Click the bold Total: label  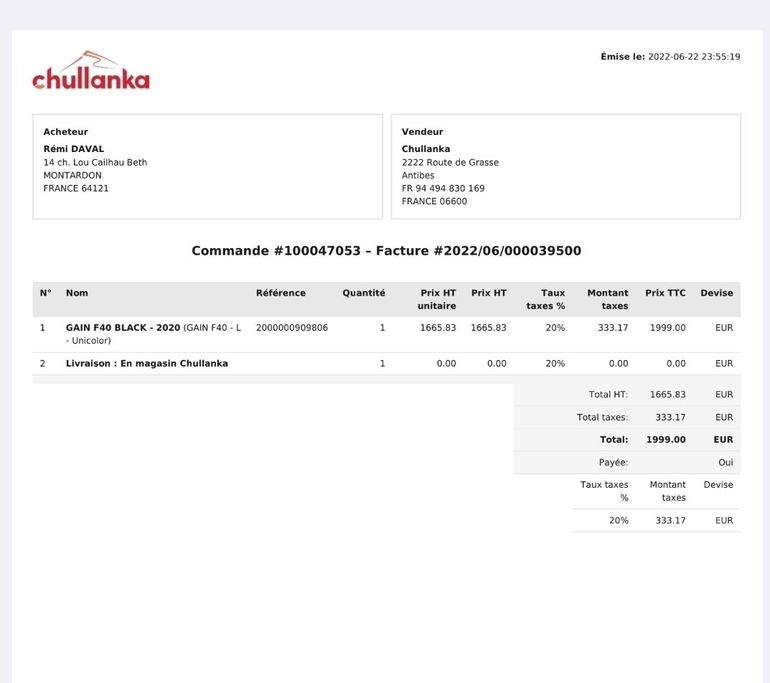tap(614, 439)
